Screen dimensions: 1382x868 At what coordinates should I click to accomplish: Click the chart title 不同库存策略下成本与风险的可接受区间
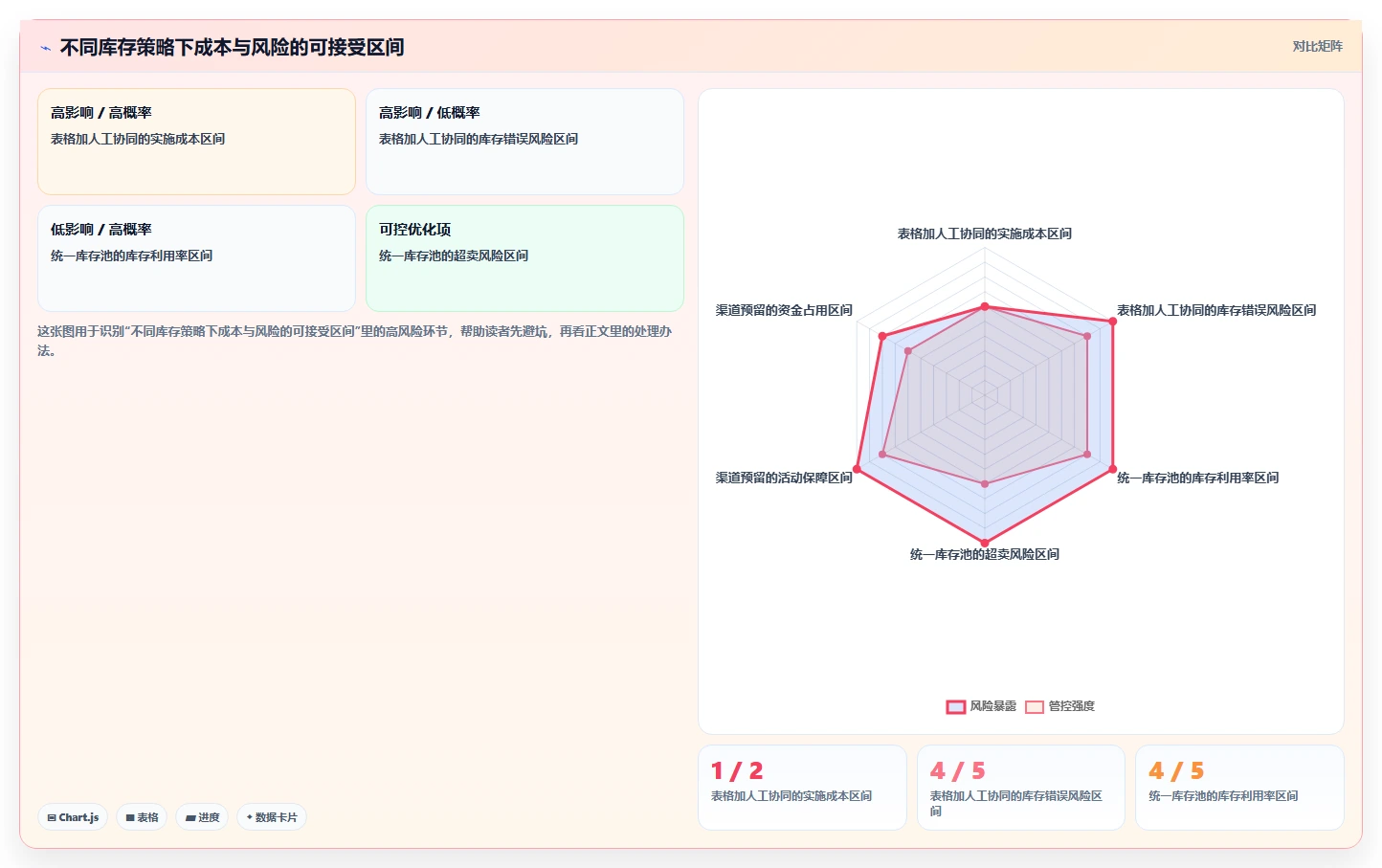[232, 47]
